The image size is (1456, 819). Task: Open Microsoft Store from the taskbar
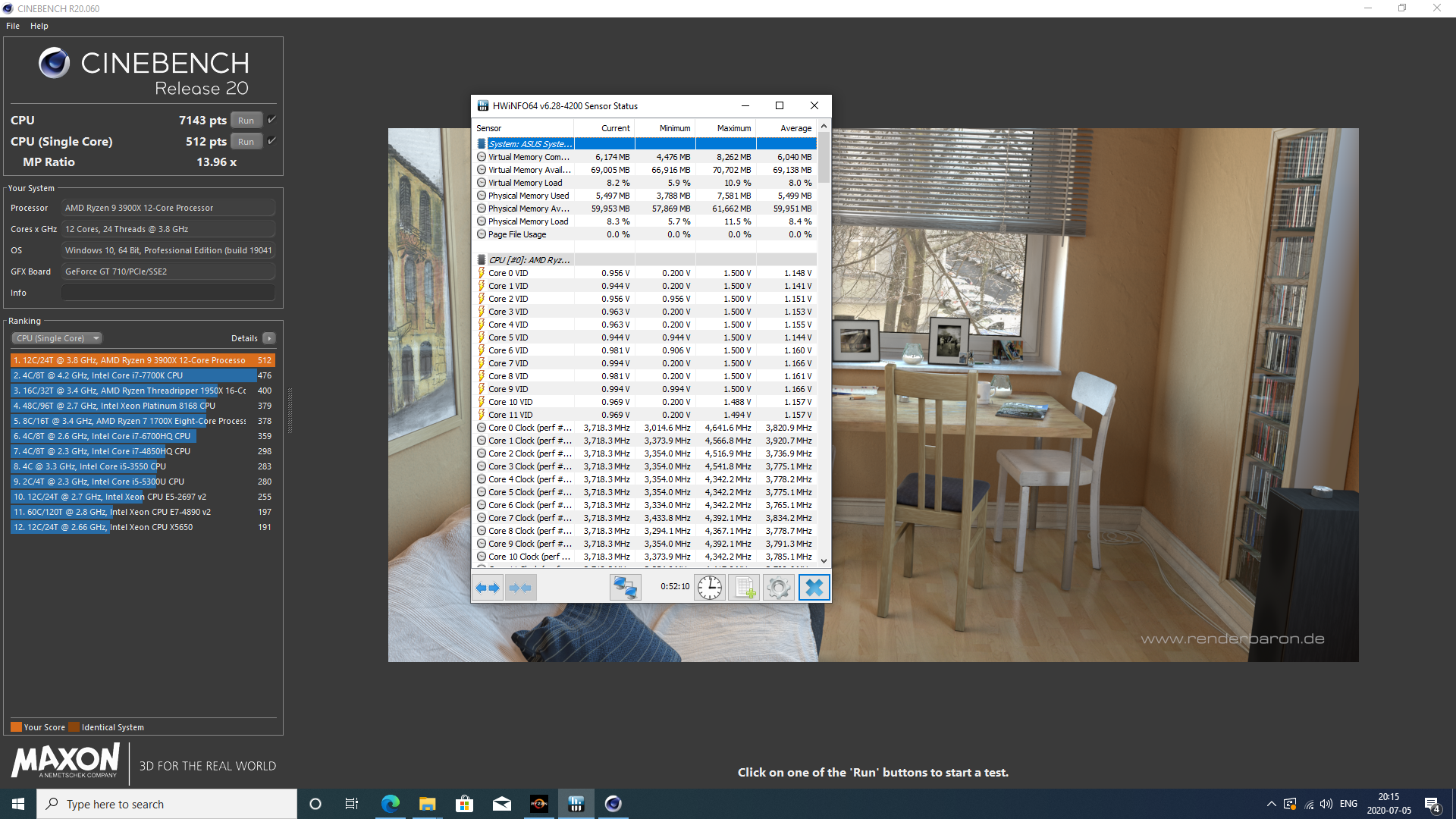(x=465, y=804)
